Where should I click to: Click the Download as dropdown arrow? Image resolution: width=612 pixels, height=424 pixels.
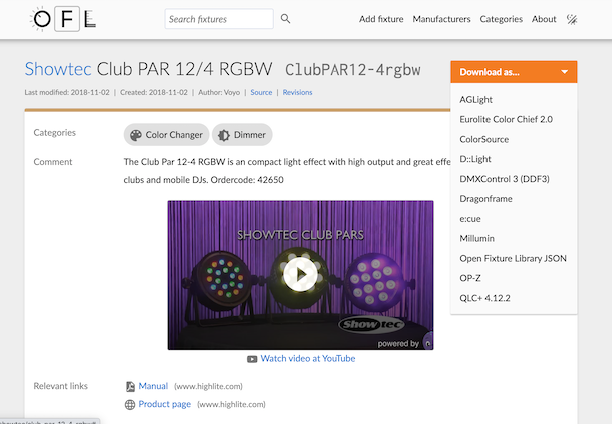564,72
